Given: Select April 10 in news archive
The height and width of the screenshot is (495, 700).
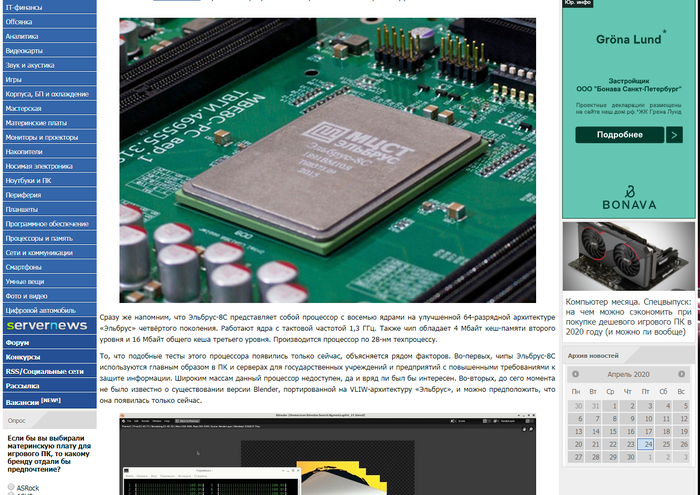Looking at the screenshot, I should 646,419.
